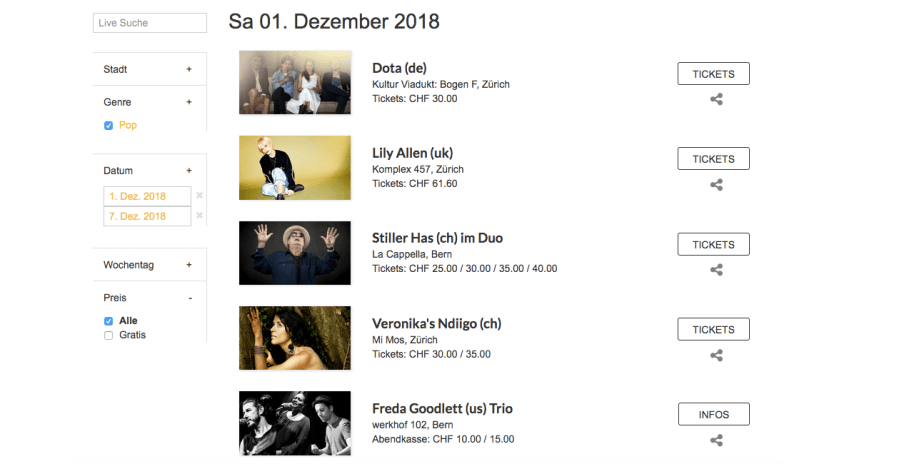Image resolution: width=899 pixels, height=464 pixels.
Task: Share the Stiller Has im Duo event
Action: pos(716,270)
